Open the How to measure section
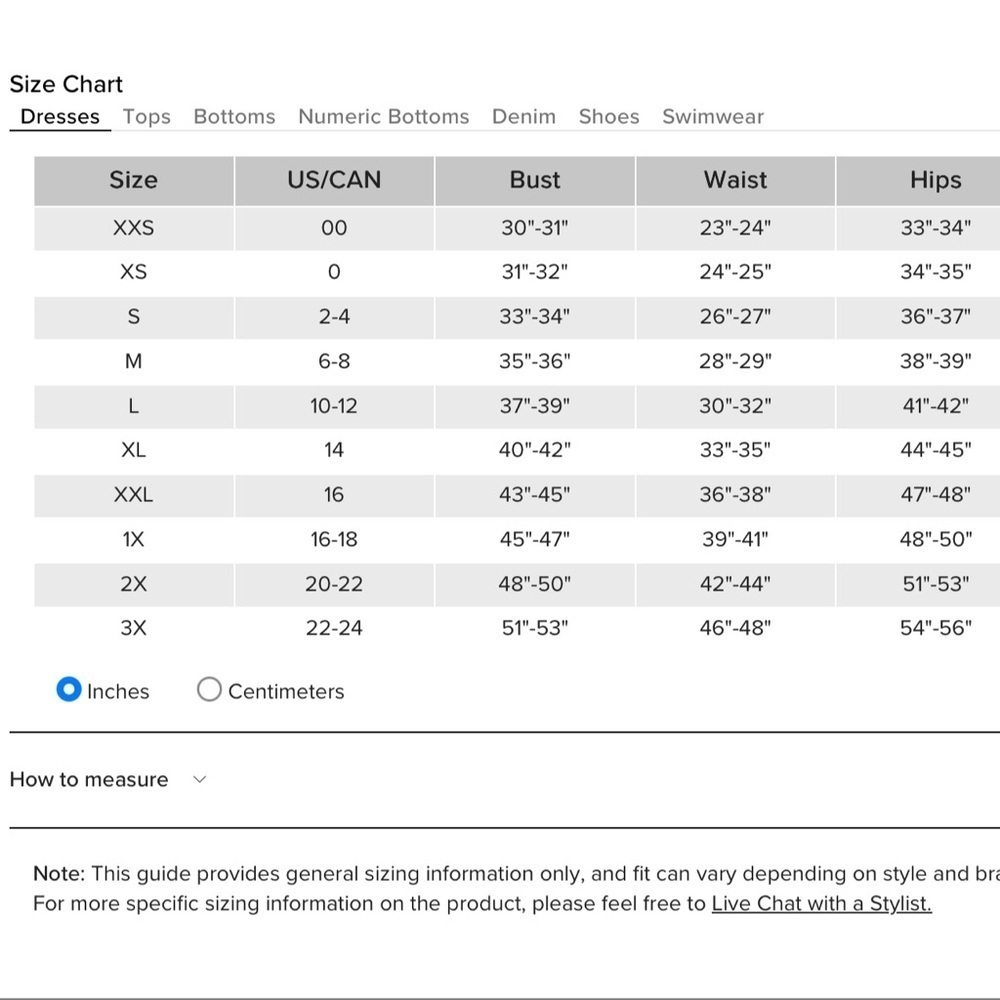 click(89, 779)
